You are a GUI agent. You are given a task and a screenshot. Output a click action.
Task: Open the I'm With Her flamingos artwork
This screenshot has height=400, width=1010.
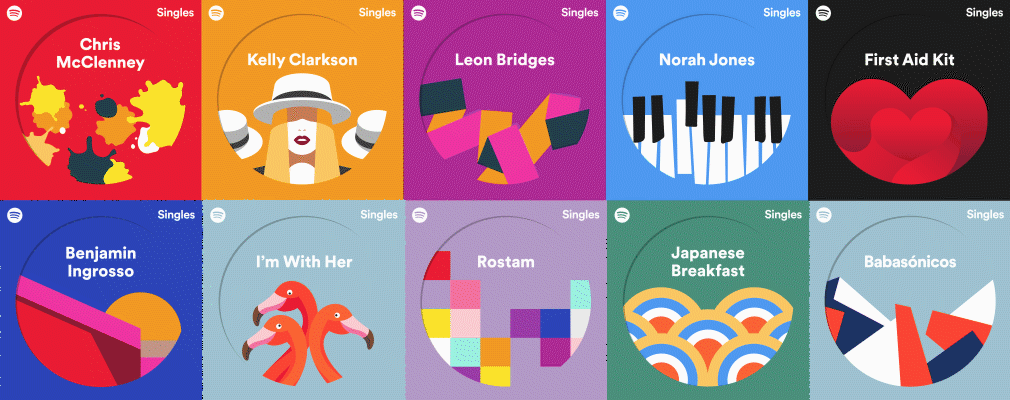[308, 333]
